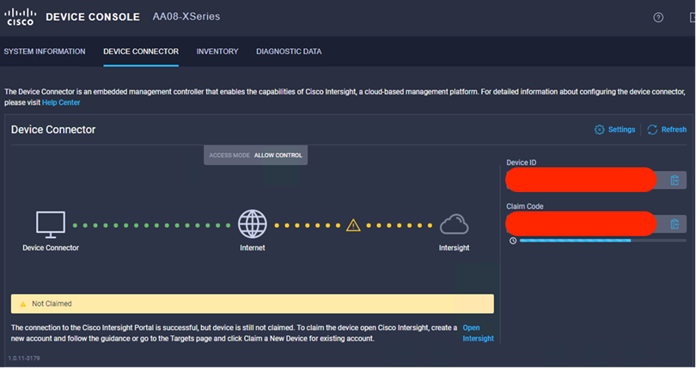Click the Device Connector label under monitor
This screenshot has width=696, height=368.
click(x=51, y=248)
